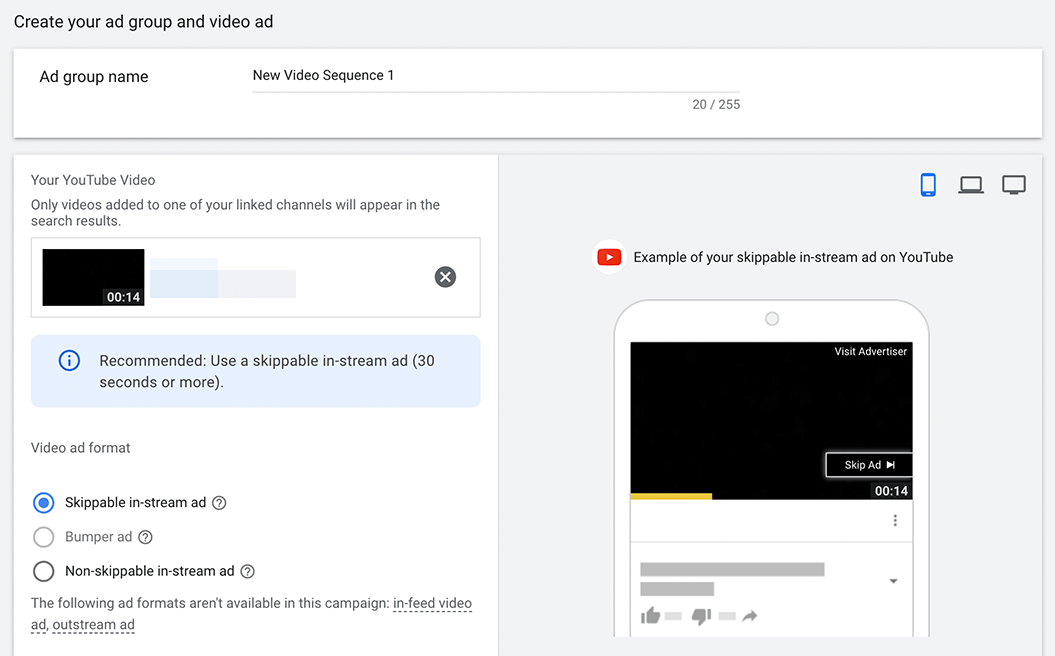1055x656 pixels.
Task: Switch preview to TV screen view
Action: coord(1013,184)
